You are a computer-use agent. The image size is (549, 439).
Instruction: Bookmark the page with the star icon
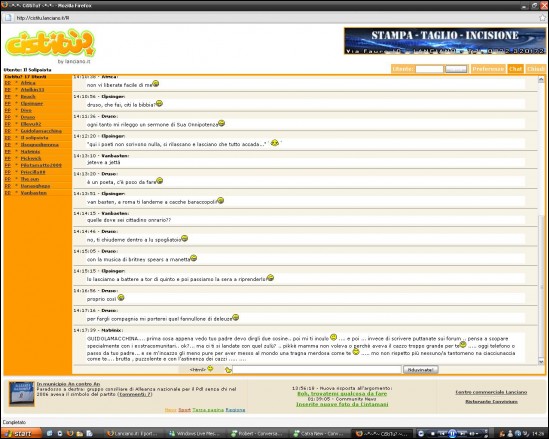(542, 18)
